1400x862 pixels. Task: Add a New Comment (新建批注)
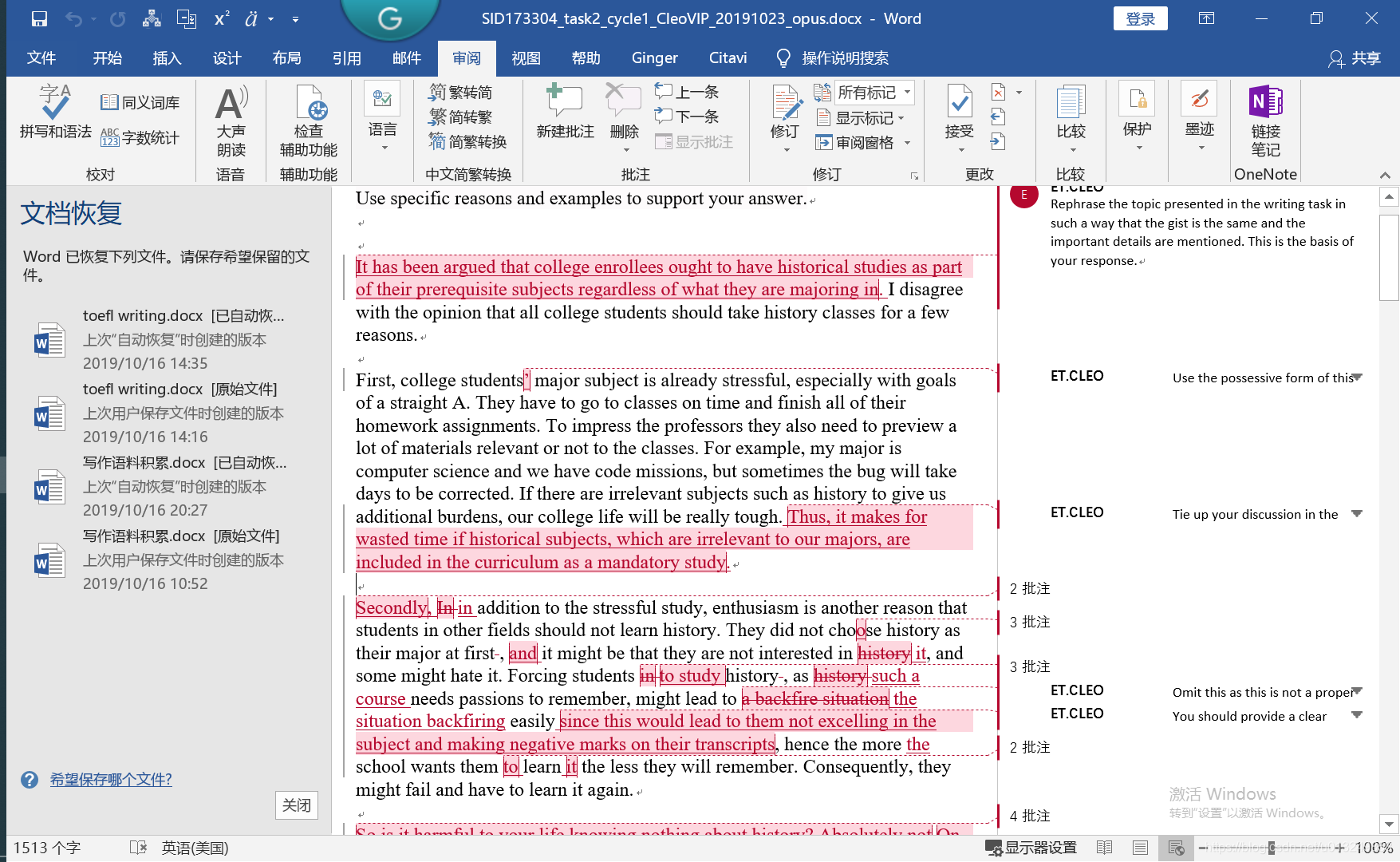(x=565, y=112)
